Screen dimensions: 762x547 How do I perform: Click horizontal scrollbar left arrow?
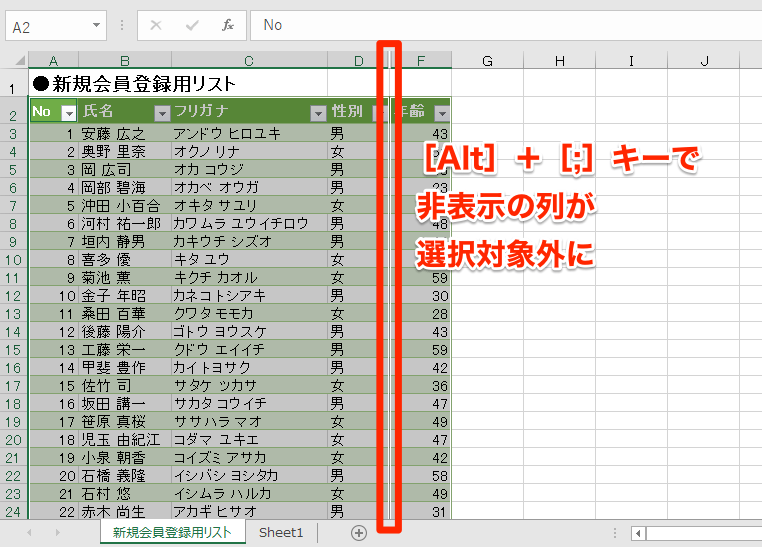pos(638,533)
